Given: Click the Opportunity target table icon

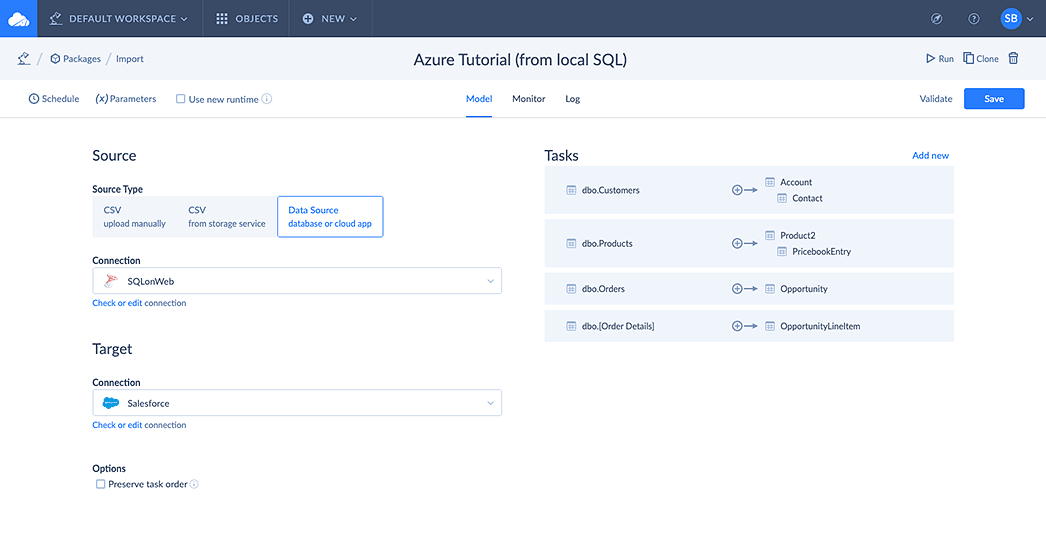Looking at the screenshot, I should [770, 289].
